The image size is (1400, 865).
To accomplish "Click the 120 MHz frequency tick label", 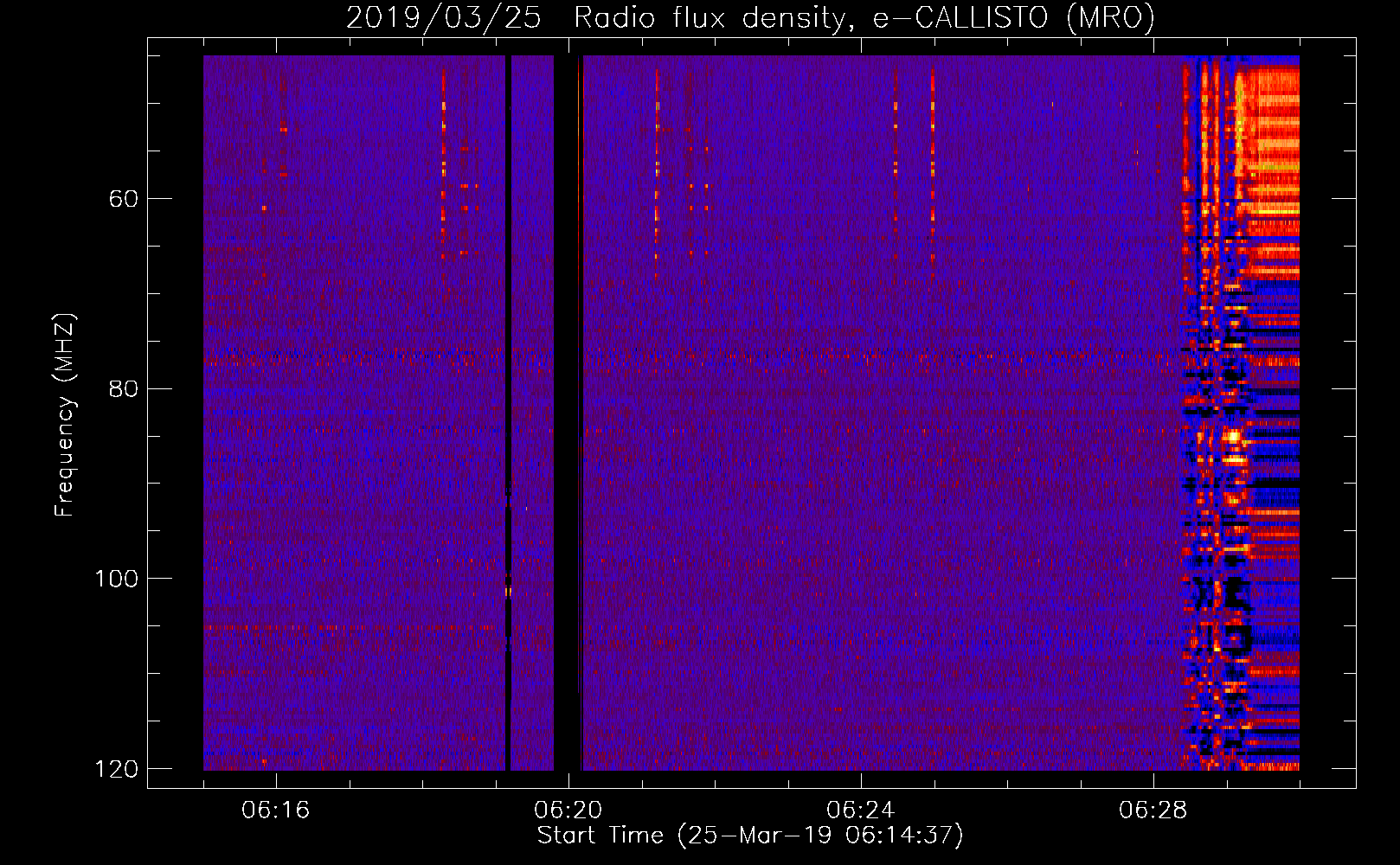I will point(116,769).
